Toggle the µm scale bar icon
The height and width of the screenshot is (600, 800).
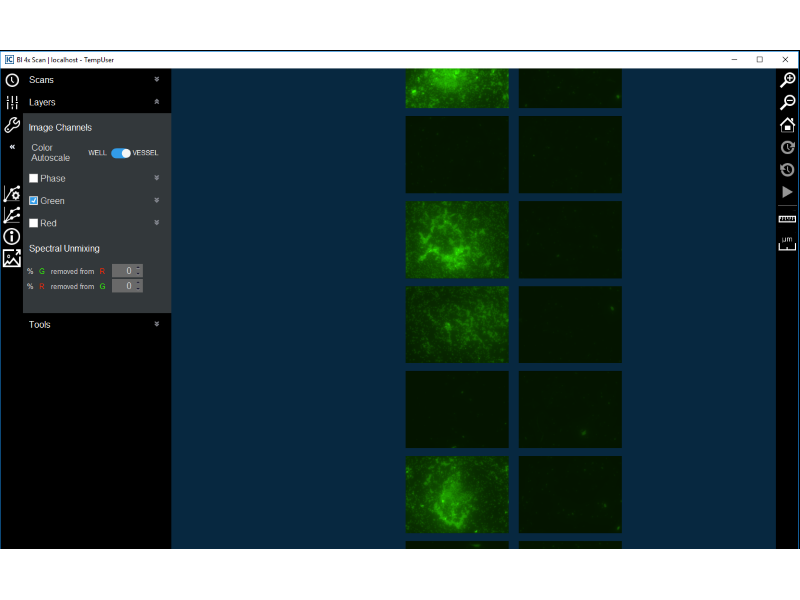tap(787, 243)
